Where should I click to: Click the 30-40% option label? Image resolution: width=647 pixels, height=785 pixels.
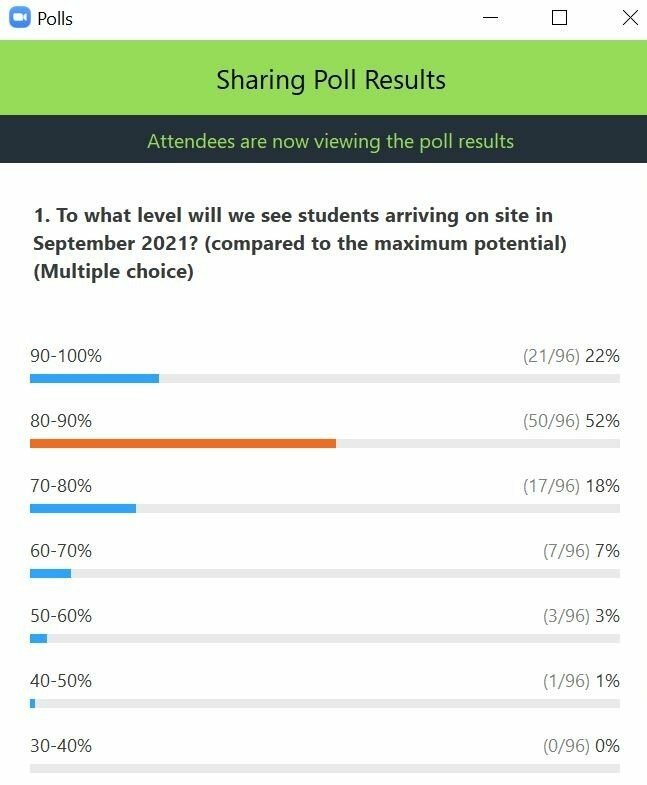pos(61,746)
